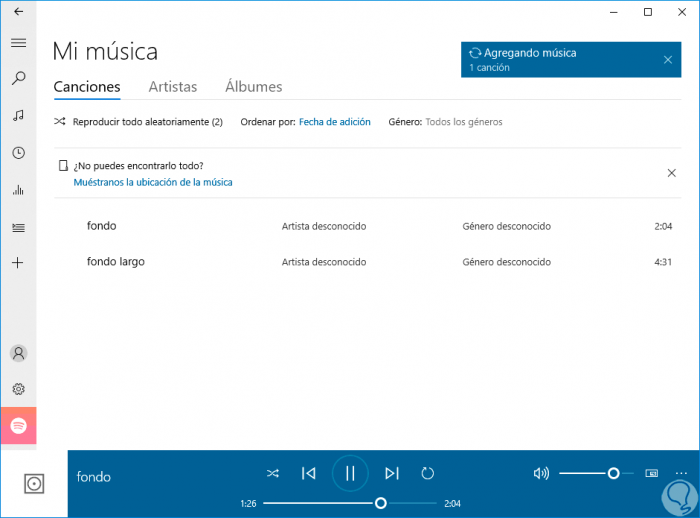The height and width of the screenshot is (518, 700).
Task: Skip to the next track
Action: [x=392, y=473]
